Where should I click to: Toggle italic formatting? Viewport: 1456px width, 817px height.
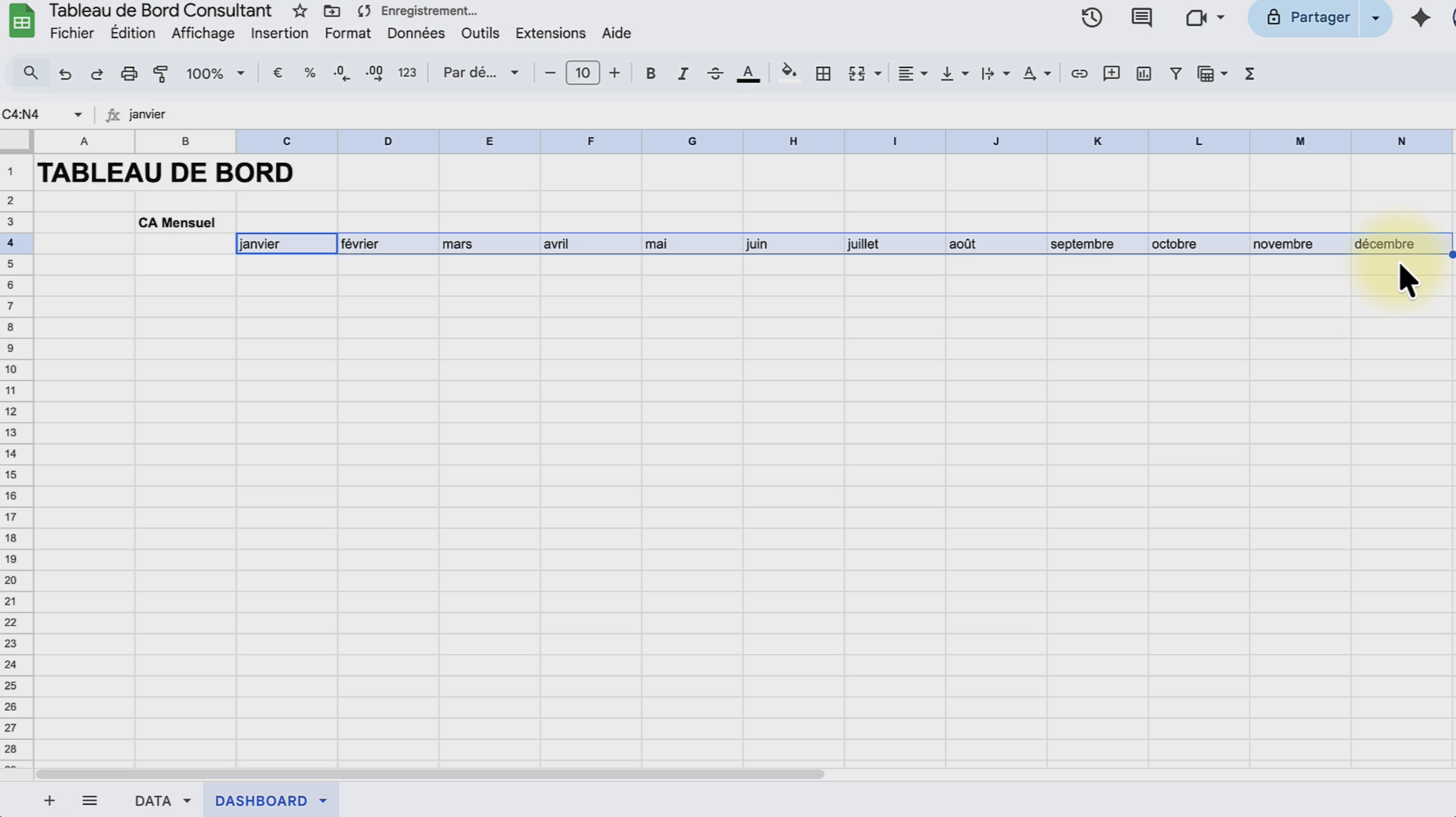[x=683, y=74]
